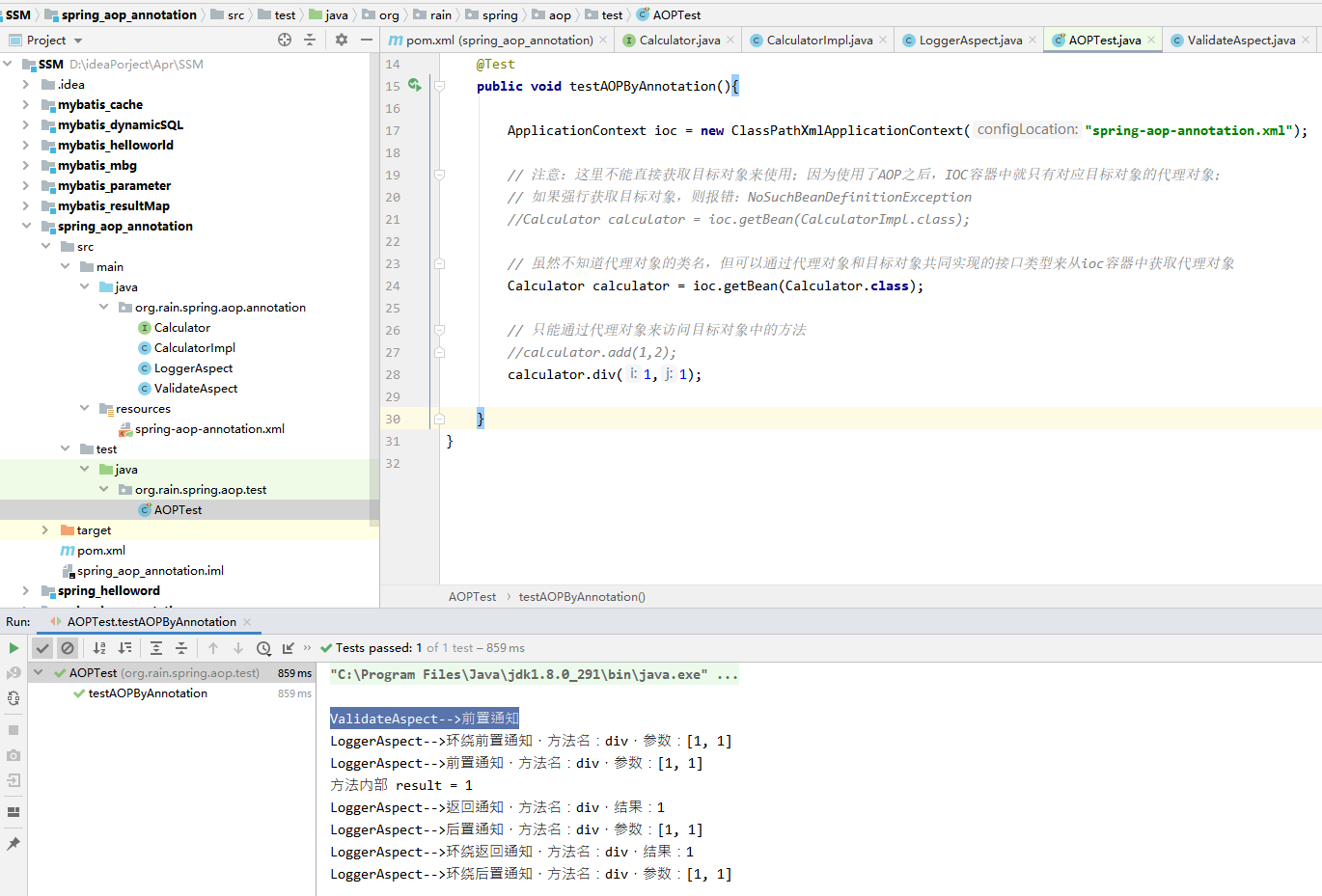The image size is (1322, 896).
Task: Close the AOPTest.java tab
Action: [1151, 40]
